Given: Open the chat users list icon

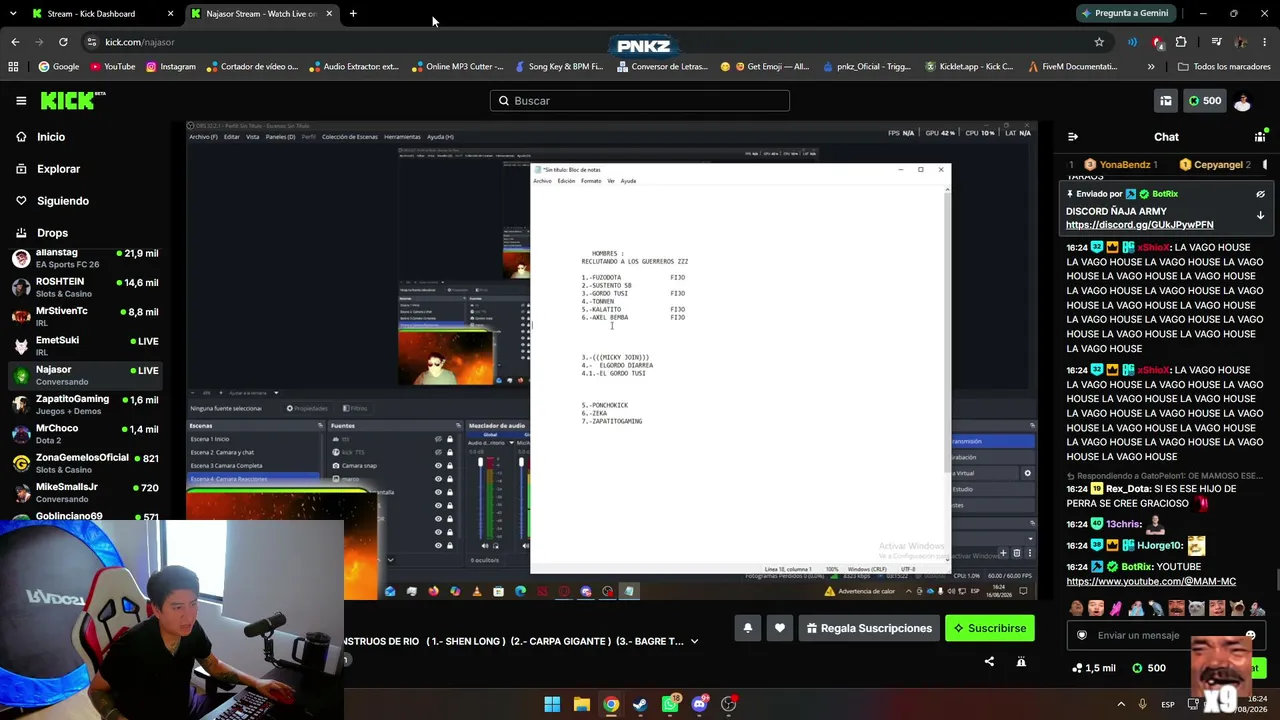Looking at the screenshot, I should click(1260, 137).
